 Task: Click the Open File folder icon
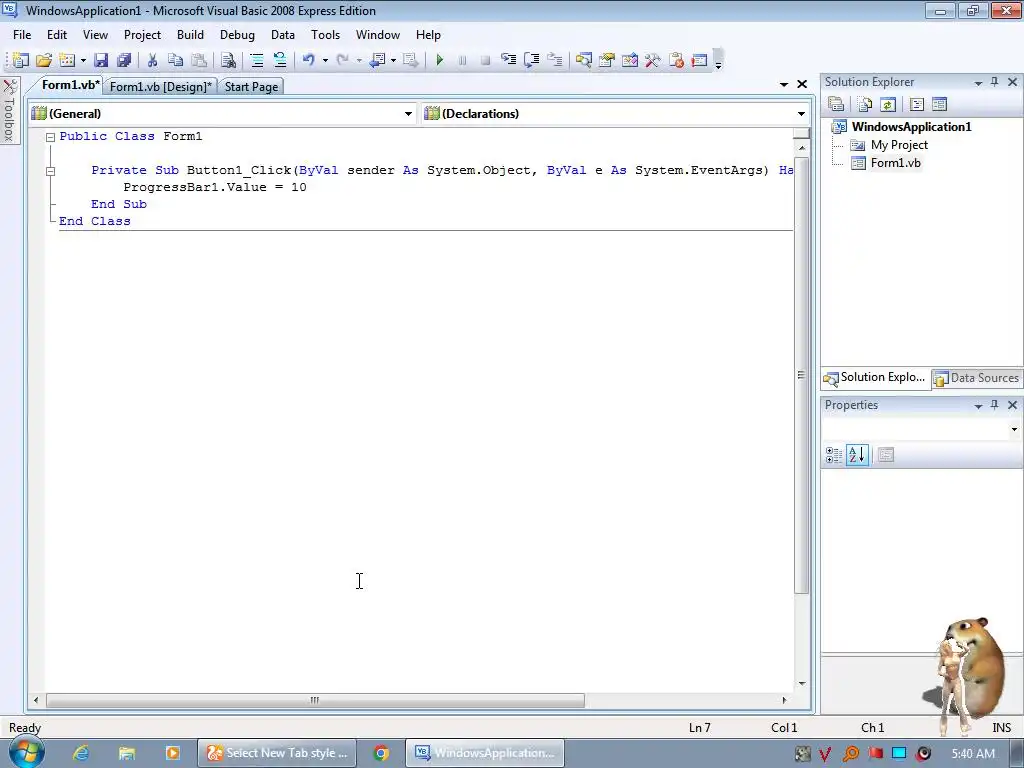[44, 60]
